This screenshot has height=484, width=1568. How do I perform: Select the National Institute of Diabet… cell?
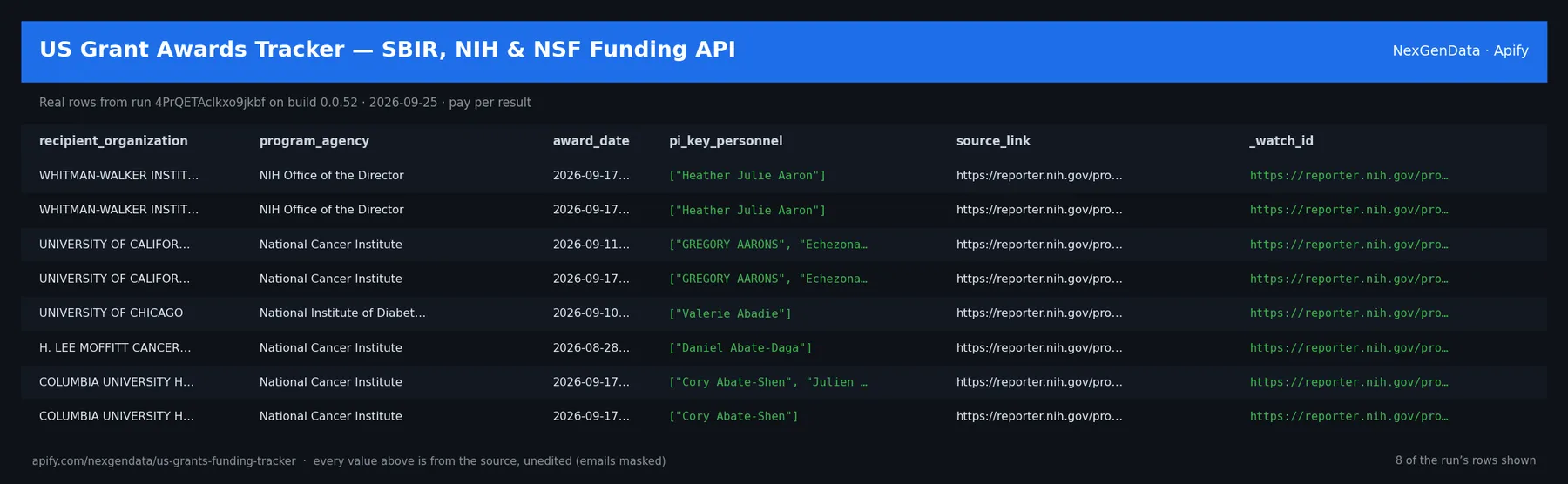click(342, 313)
